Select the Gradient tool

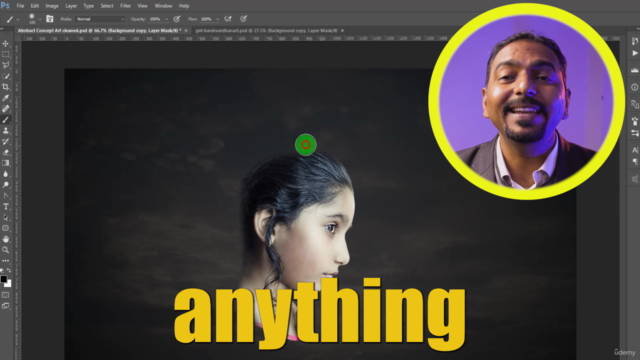5,163
